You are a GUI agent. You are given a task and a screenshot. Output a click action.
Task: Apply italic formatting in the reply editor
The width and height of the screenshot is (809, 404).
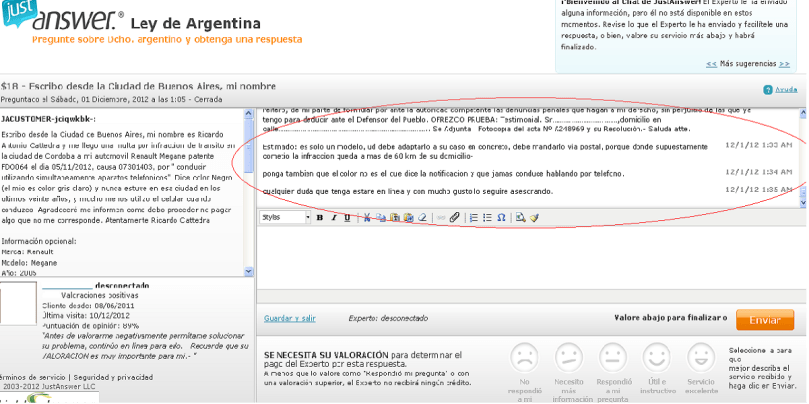[x=333, y=218]
